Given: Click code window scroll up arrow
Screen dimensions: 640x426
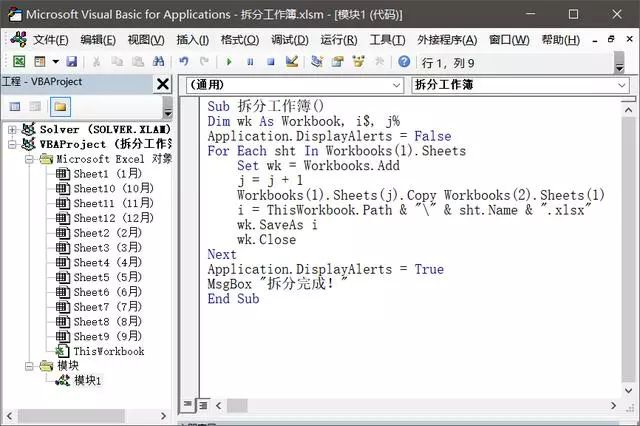Looking at the screenshot, I should pyautogui.click(x=629, y=110).
